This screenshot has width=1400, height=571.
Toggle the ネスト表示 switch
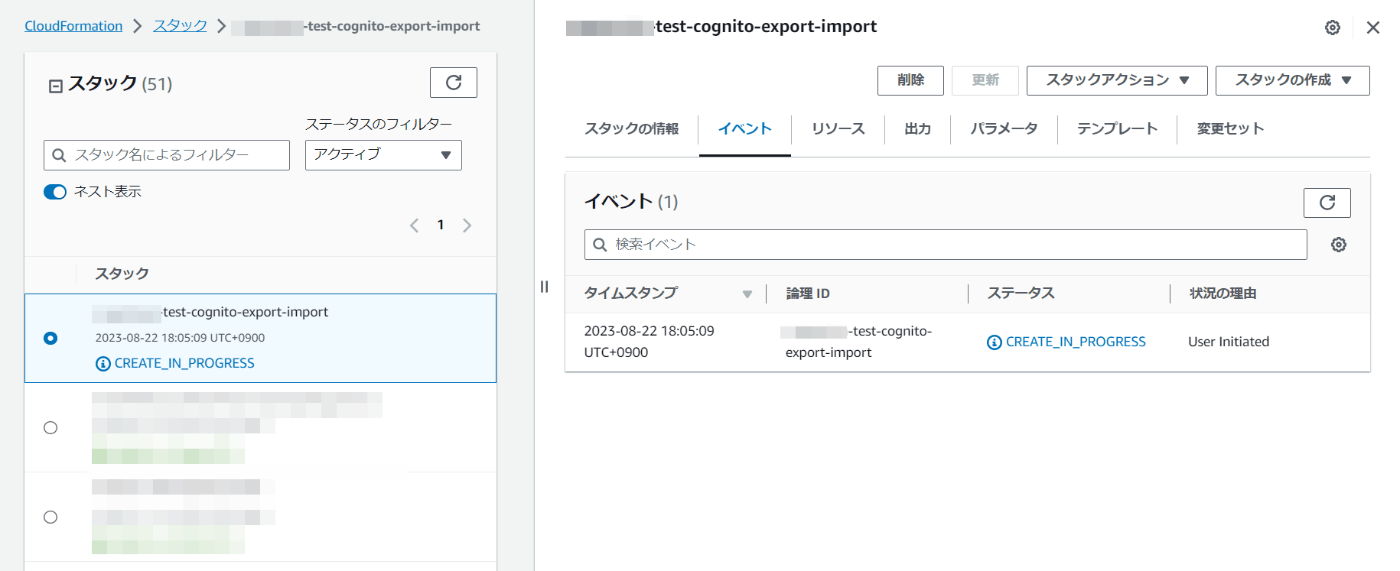[55, 192]
